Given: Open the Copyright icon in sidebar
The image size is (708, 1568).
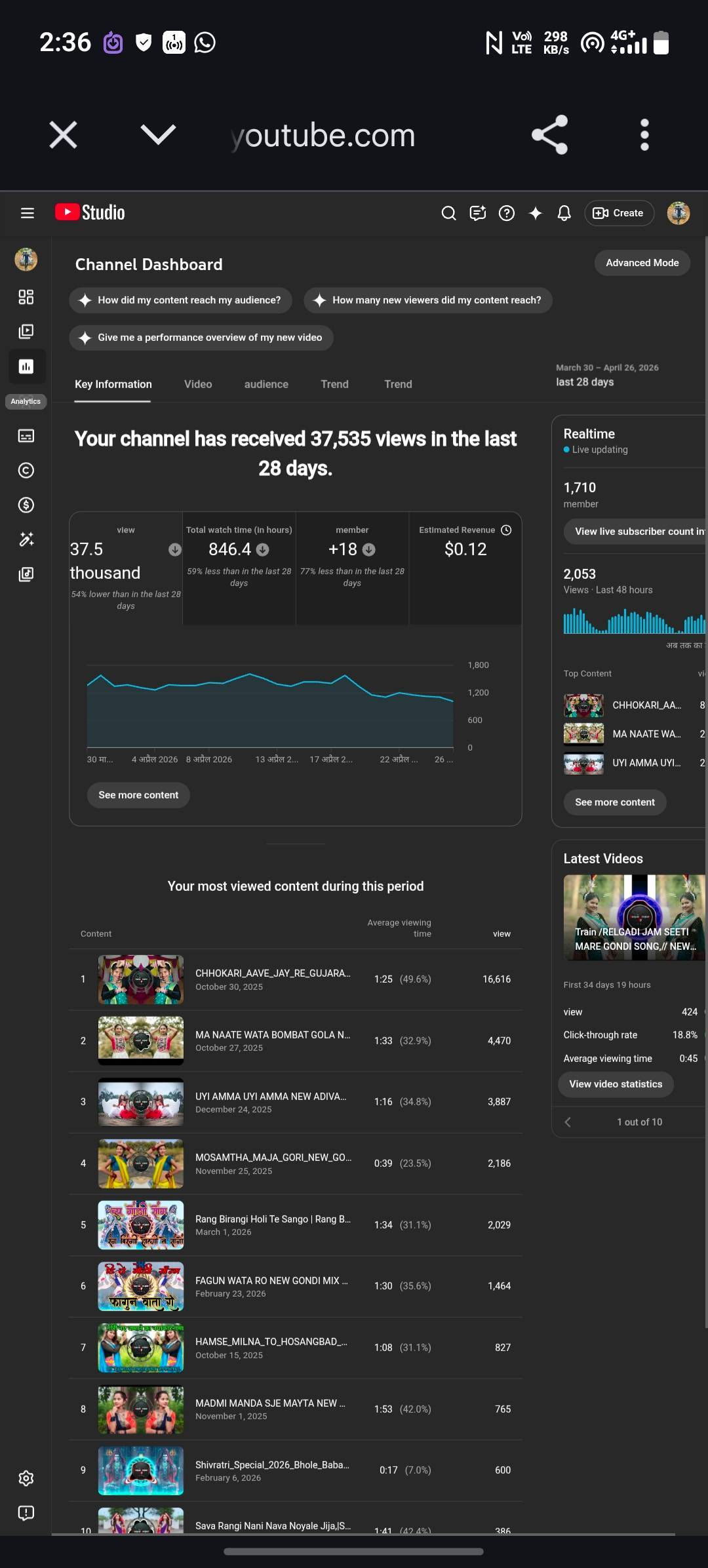Looking at the screenshot, I should [x=26, y=471].
